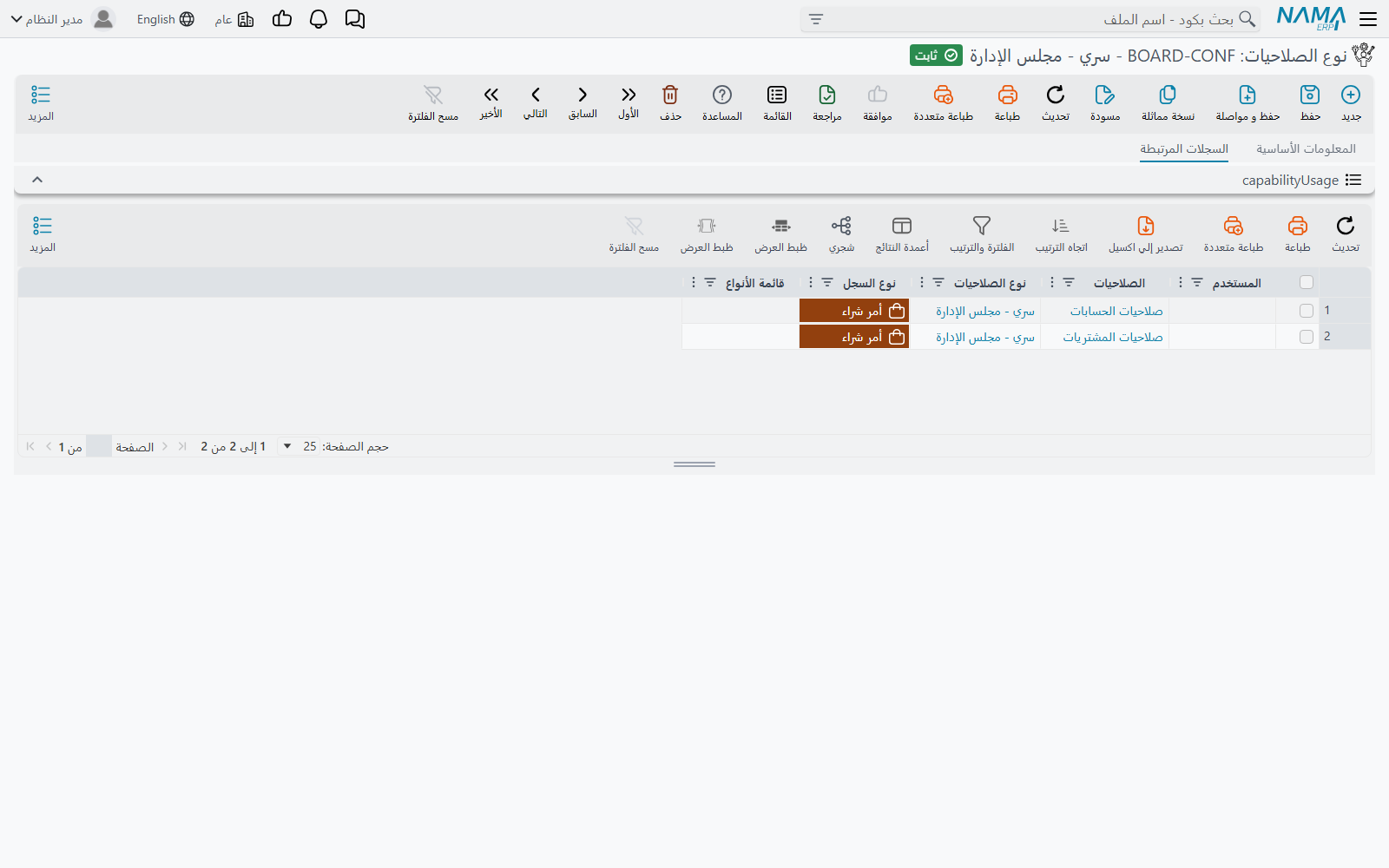Click the شجري (Tree view) icon in grid toolbar

pyautogui.click(x=841, y=226)
